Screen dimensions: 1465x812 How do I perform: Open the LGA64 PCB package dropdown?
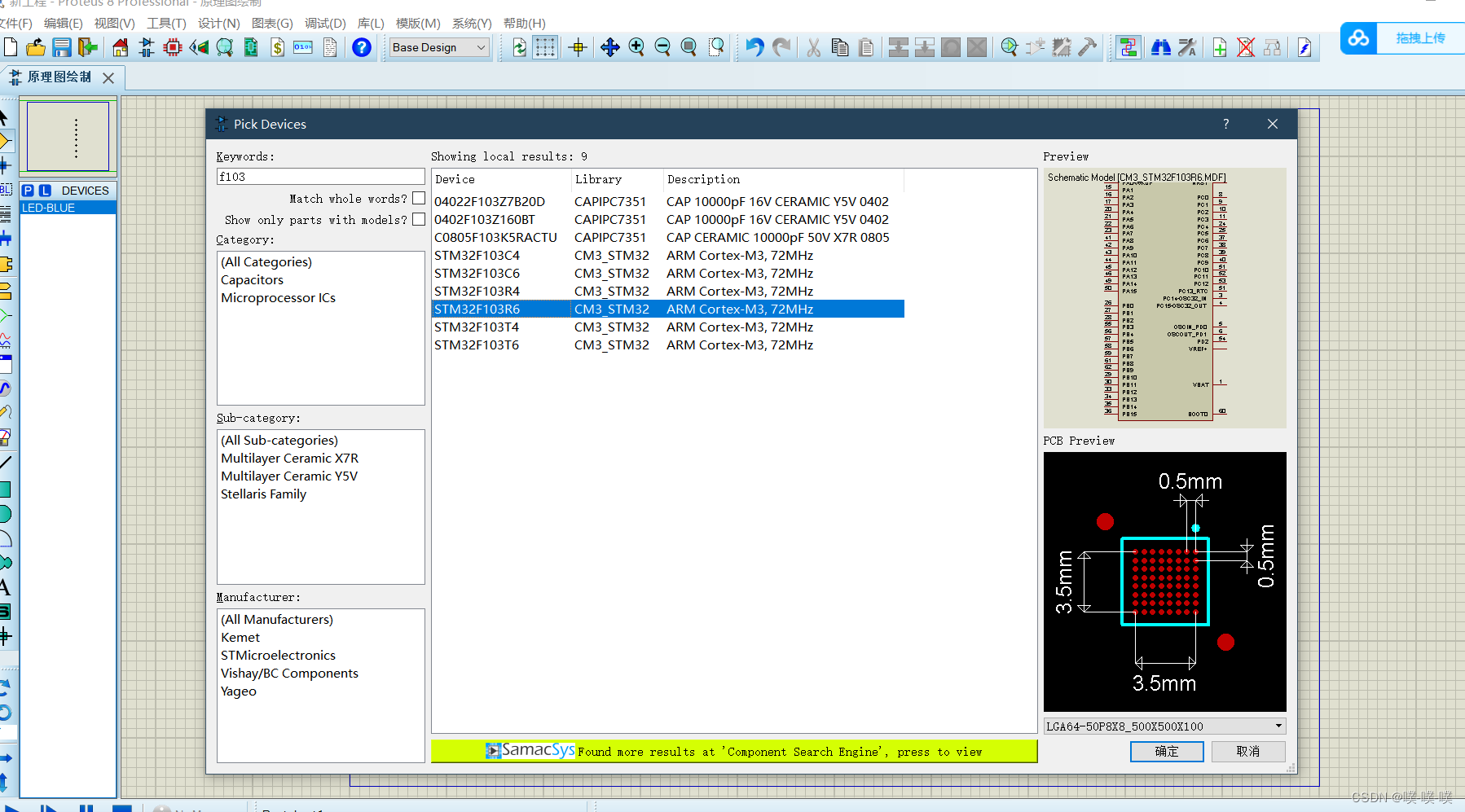pyautogui.click(x=1165, y=726)
